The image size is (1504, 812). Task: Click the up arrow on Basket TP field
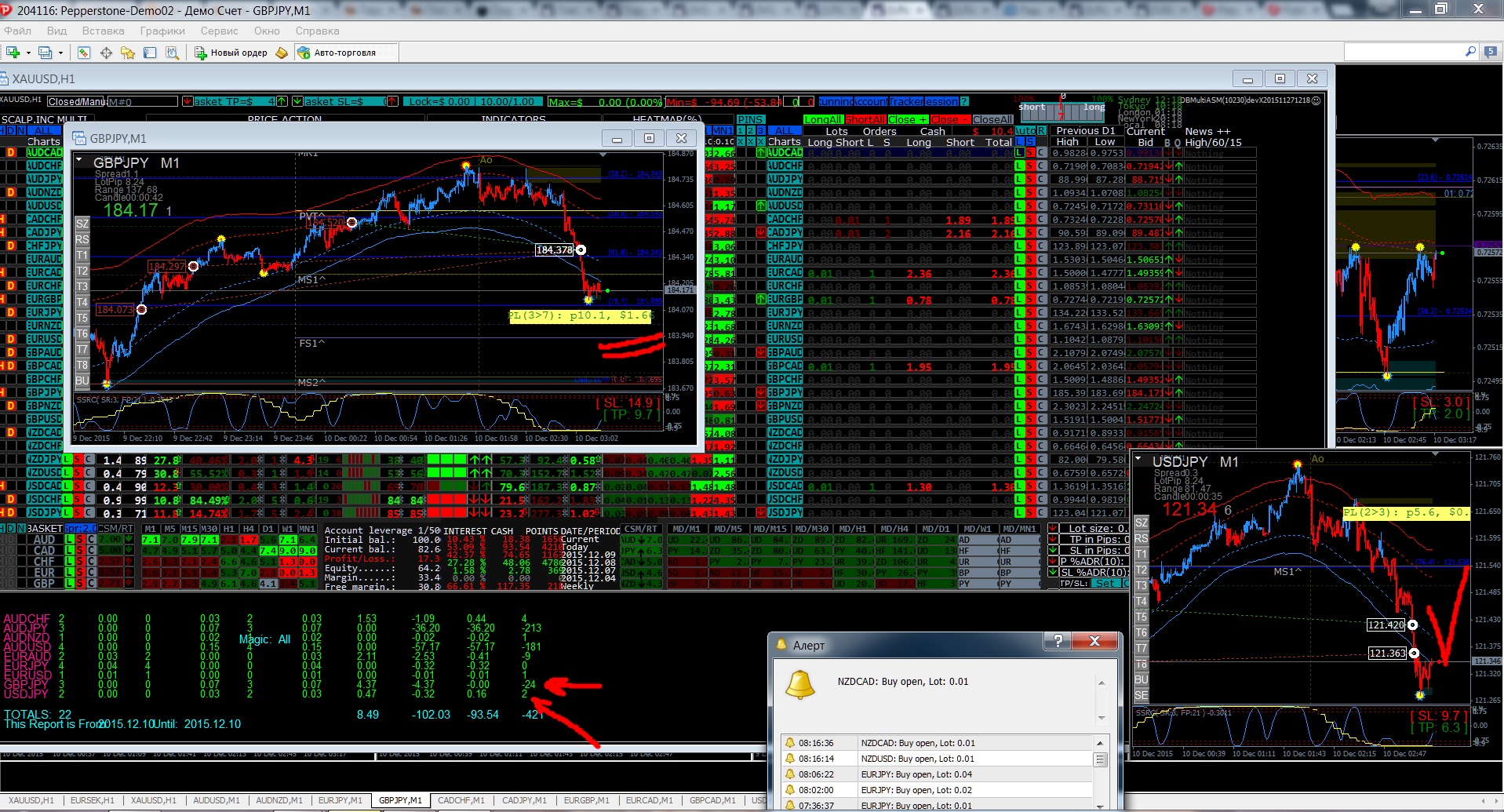click(x=282, y=101)
